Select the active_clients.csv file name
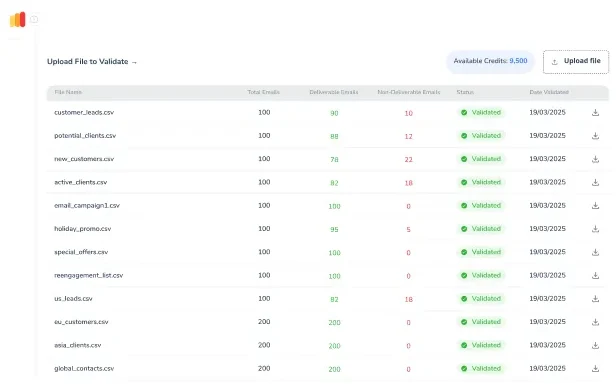Screen dimensions: 616x386 click(81, 182)
